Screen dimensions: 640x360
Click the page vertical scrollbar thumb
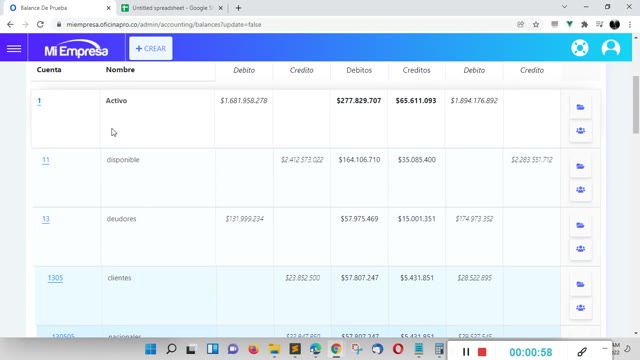coord(636,104)
